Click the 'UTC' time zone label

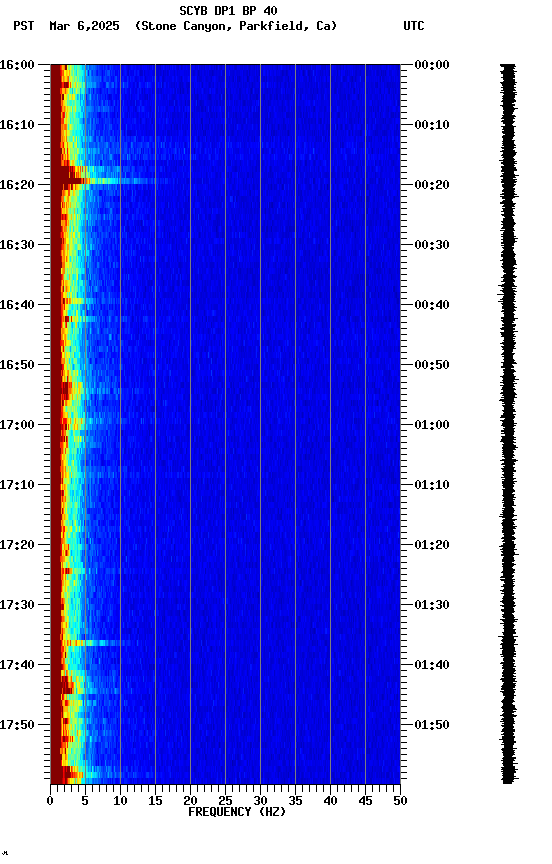pyautogui.click(x=414, y=26)
